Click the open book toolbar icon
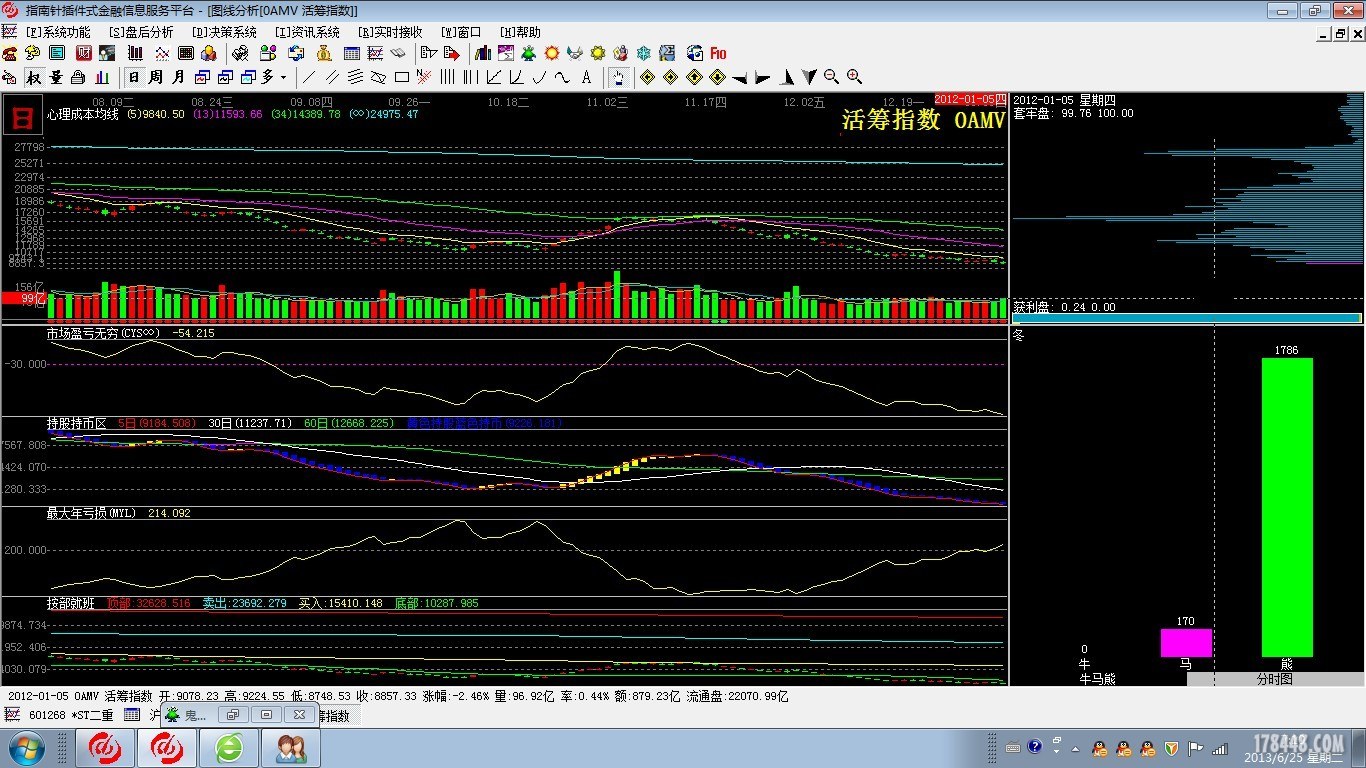 (x=398, y=53)
